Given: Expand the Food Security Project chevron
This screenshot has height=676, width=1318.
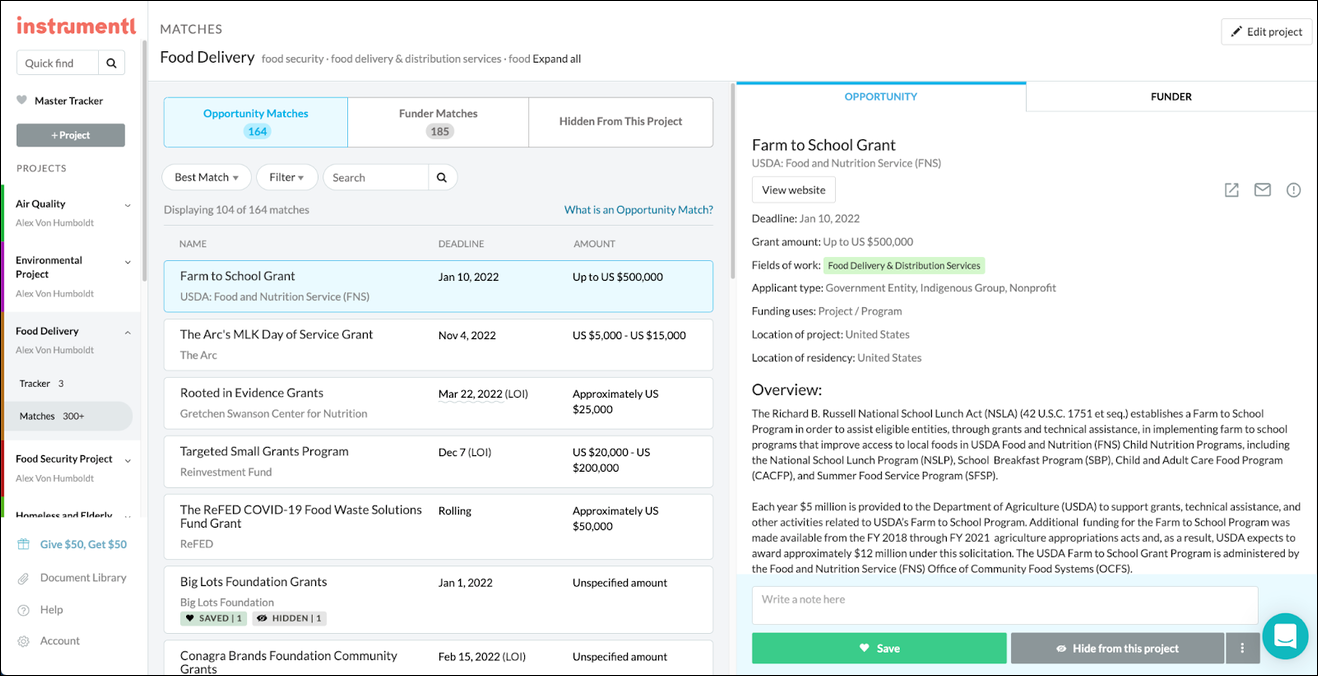Looking at the screenshot, I should point(128,460).
